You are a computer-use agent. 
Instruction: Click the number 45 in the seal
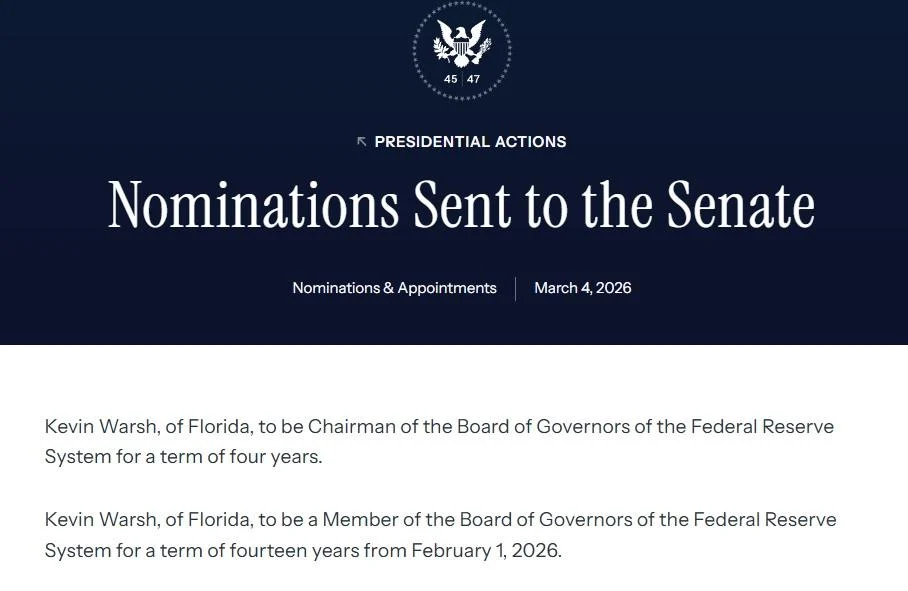(451, 79)
